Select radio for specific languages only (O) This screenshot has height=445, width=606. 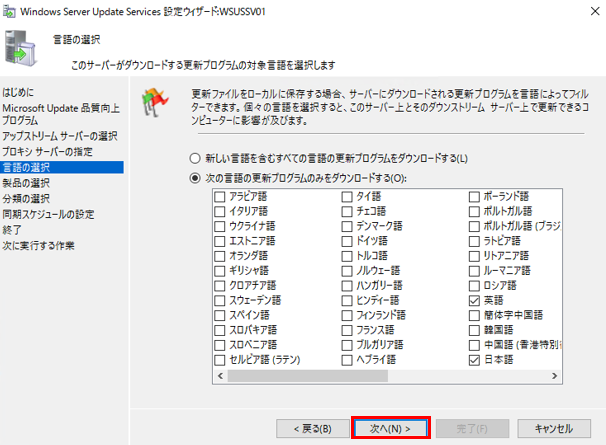[x=195, y=178]
